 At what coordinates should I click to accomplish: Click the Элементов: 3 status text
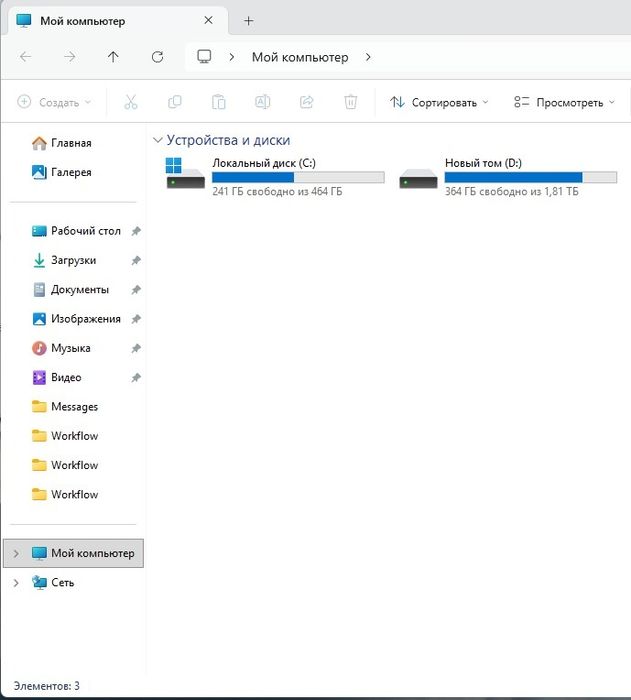click(46, 686)
